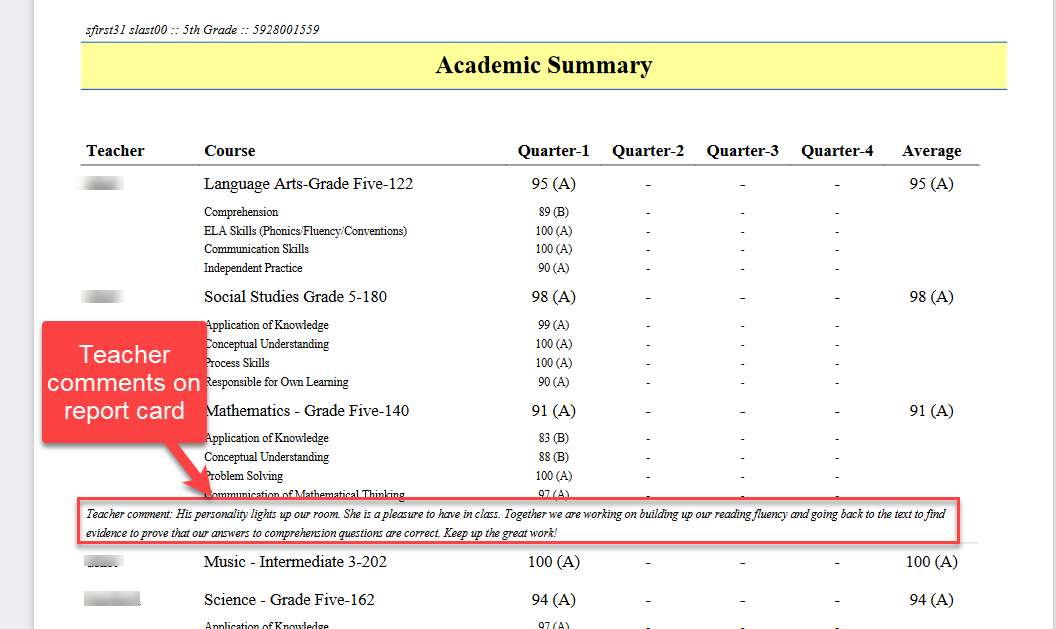This screenshot has height=629, width=1056.
Task: Click the Academic Summary title banner
Action: pyautogui.click(x=544, y=66)
